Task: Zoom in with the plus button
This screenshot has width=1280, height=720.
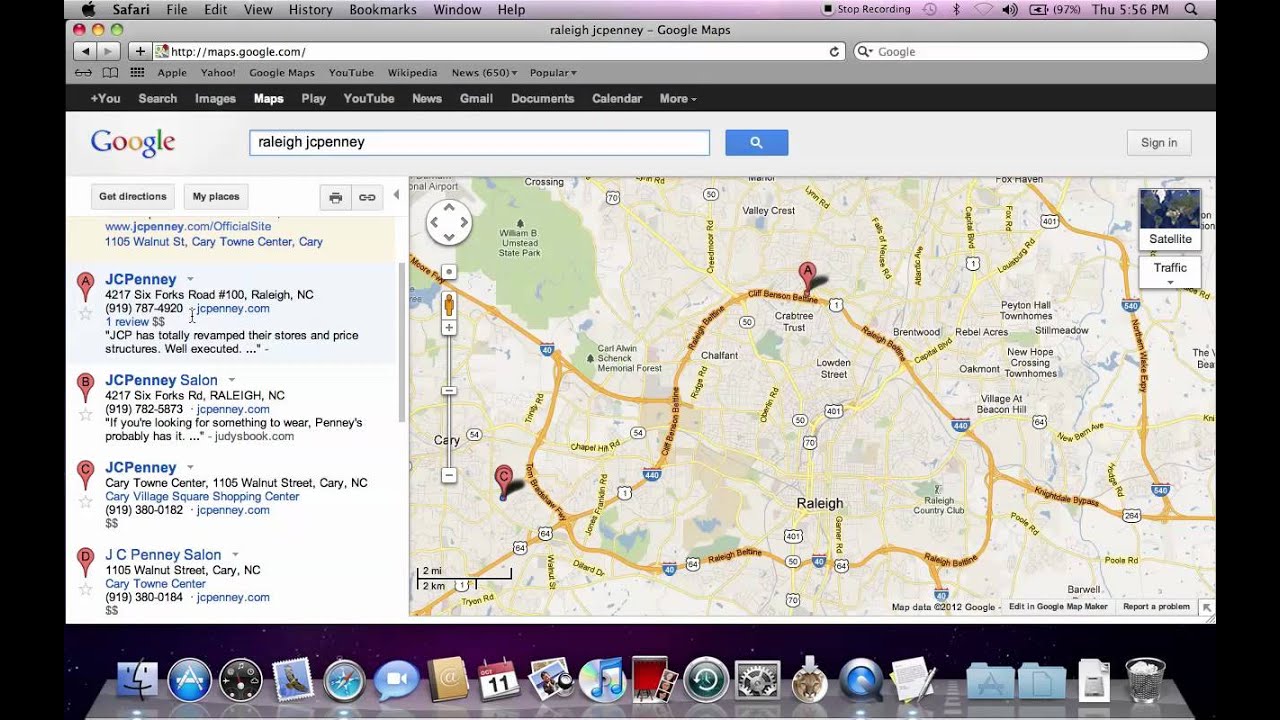Action: (449, 328)
